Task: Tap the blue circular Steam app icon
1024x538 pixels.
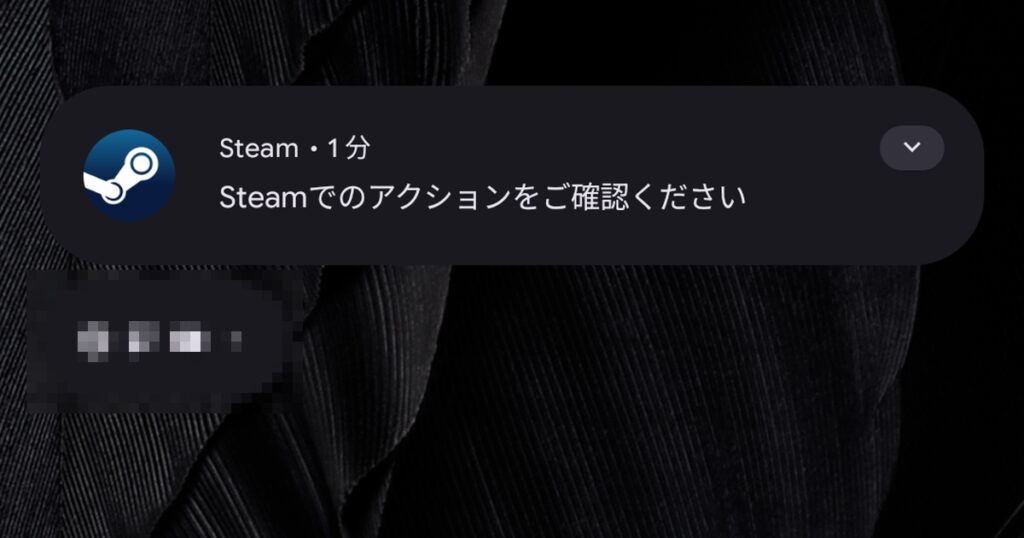Action: pos(129,175)
